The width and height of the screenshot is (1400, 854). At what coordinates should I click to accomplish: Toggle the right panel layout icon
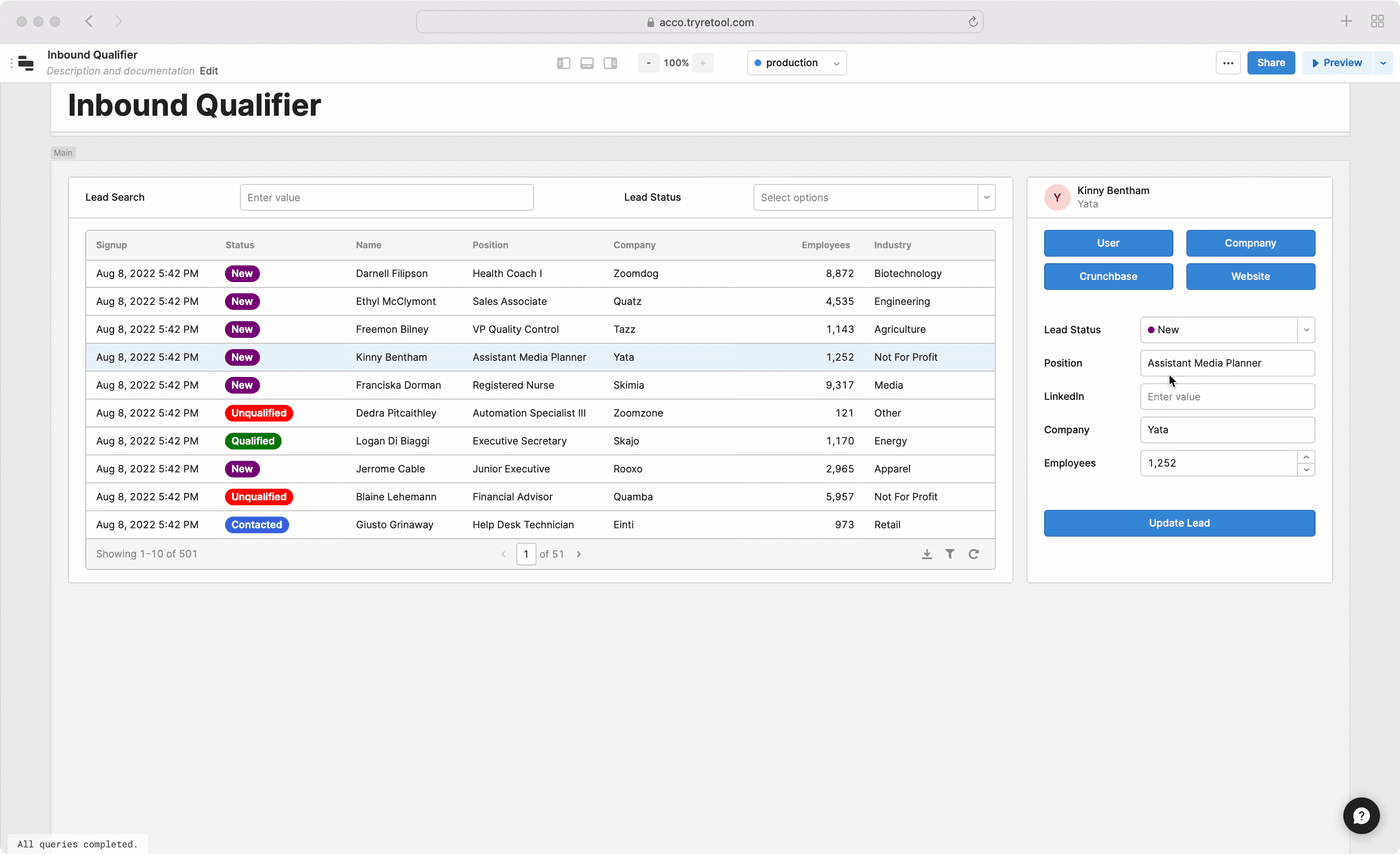[x=610, y=63]
